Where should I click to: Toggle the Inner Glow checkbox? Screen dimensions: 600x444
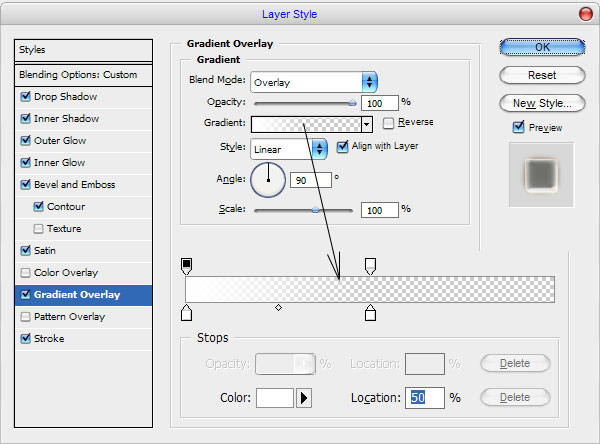click(x=26, y=163)
